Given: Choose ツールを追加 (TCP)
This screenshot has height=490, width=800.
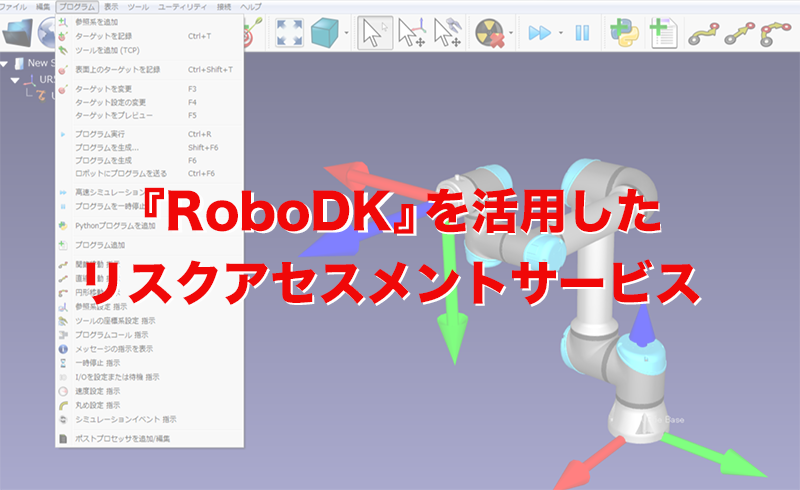Looking at the screenshot, I should [149, 50].
